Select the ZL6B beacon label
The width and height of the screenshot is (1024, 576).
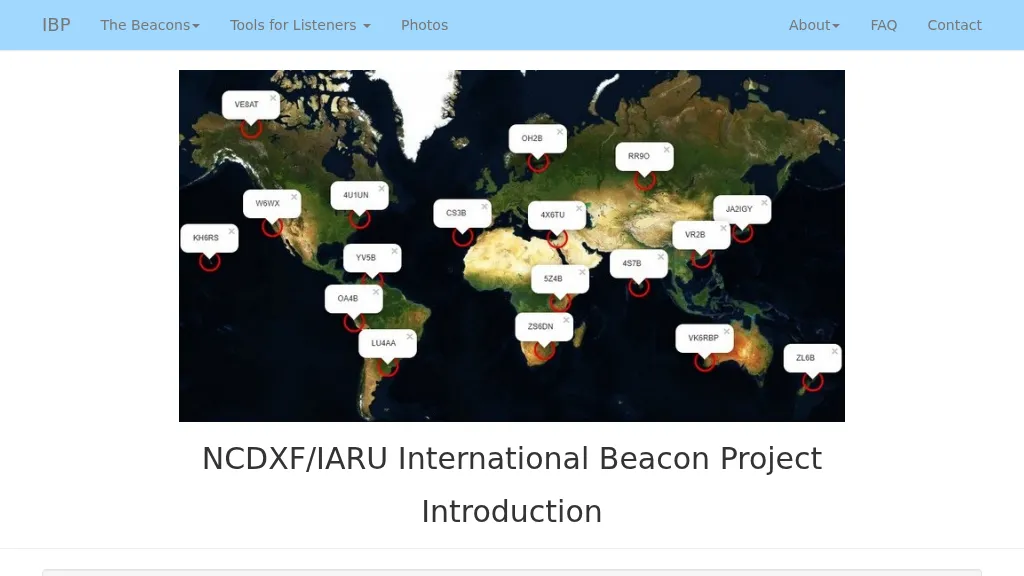pos(805,358)
